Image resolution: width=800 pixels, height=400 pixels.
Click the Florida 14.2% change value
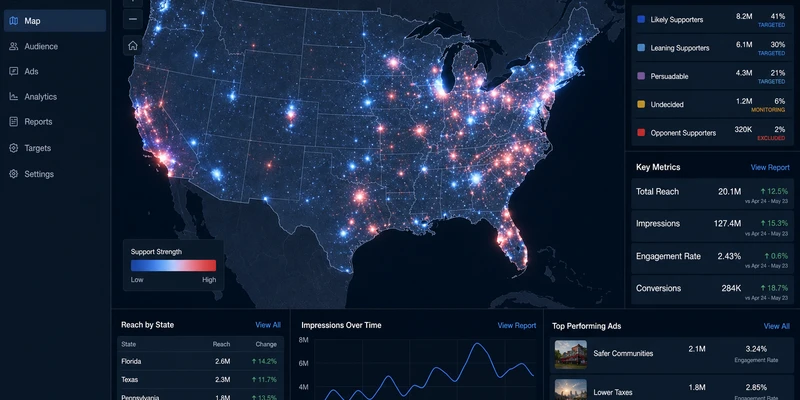(x=264, y=361)
